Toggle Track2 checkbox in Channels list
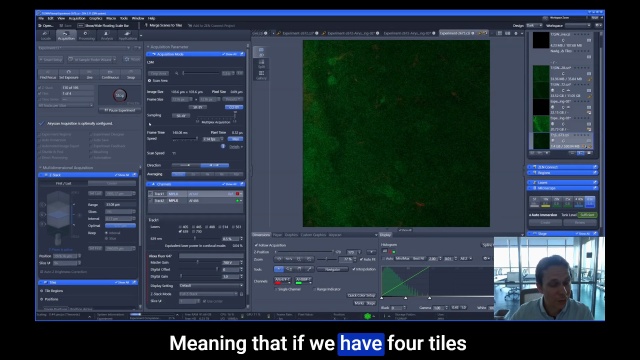 pyautogui.click(x=151, y=201)
